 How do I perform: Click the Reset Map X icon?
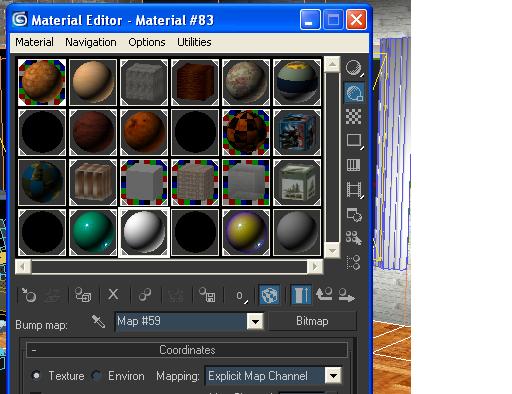(113, 295)
